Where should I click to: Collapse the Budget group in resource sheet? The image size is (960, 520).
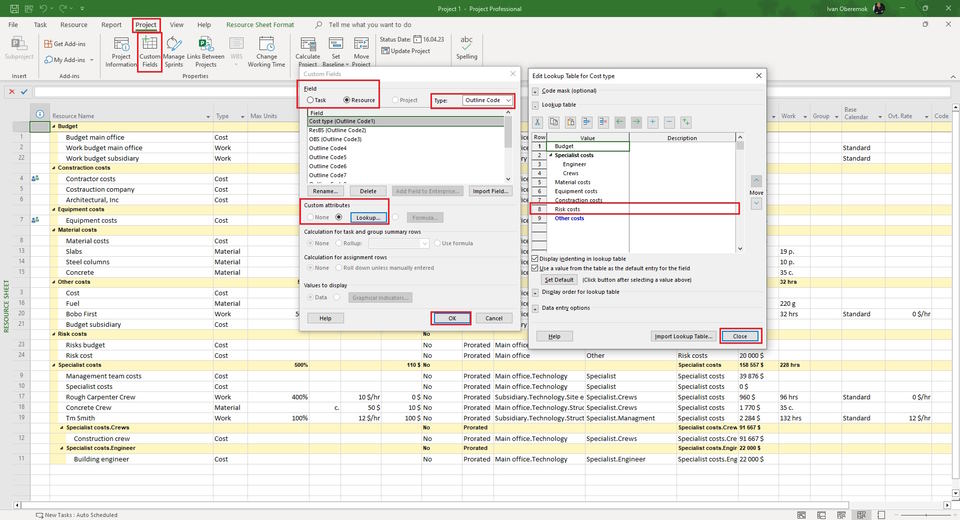click(53, 126)
